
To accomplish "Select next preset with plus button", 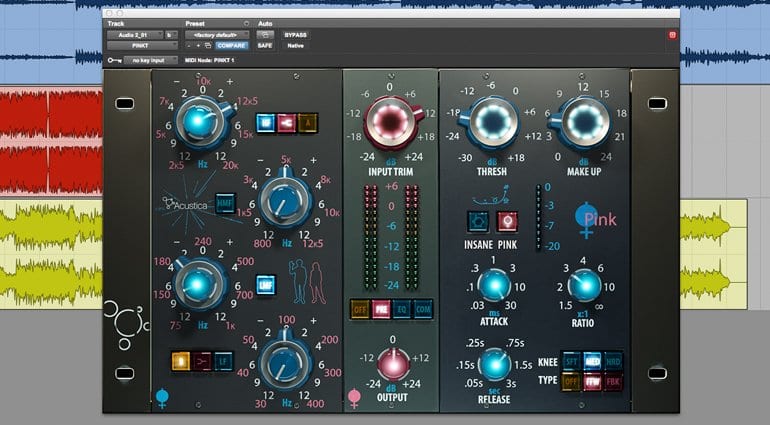I will click(198, 46).
